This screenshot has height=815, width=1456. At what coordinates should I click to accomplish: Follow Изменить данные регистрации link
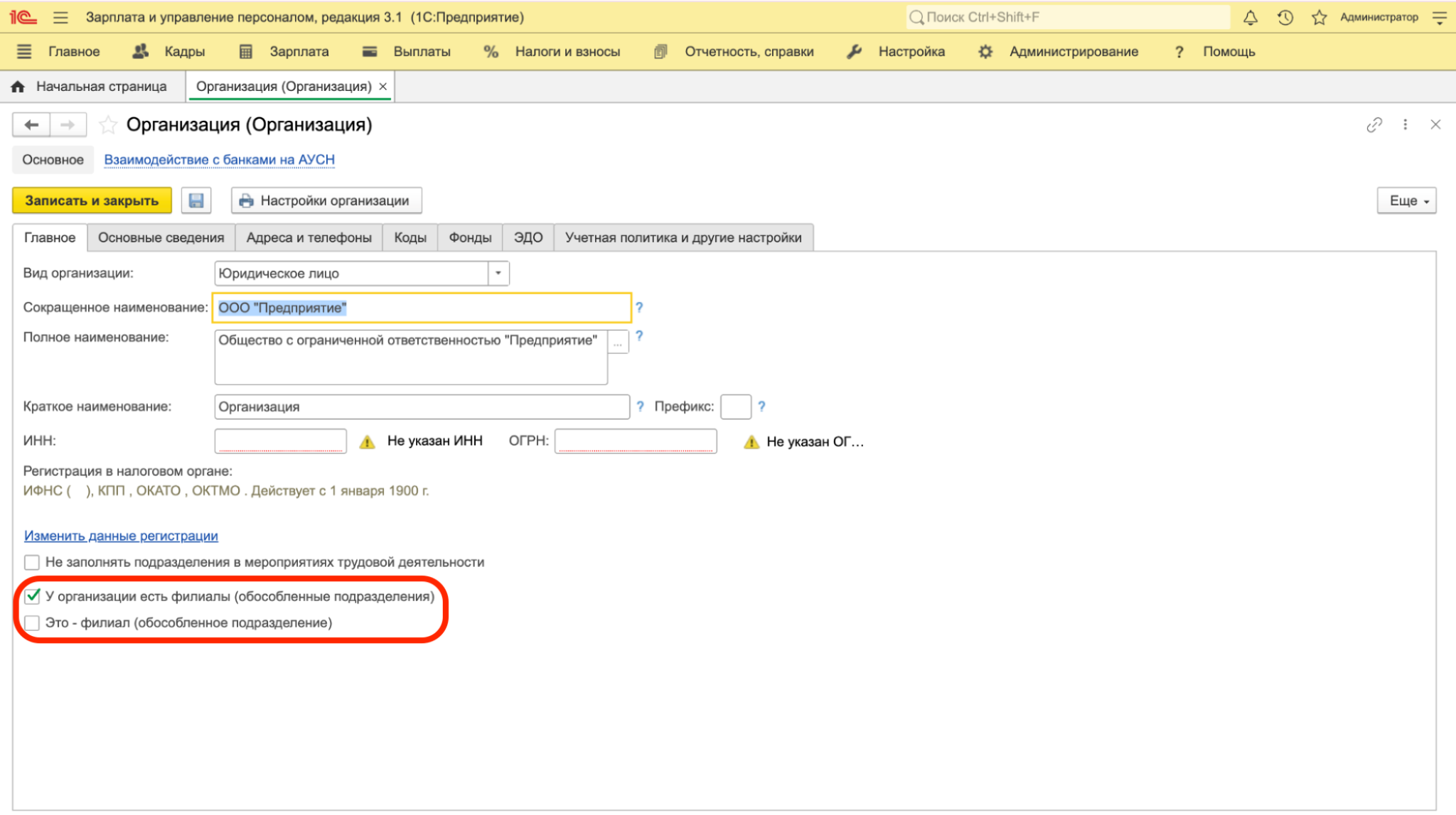[x=121, y=536]
